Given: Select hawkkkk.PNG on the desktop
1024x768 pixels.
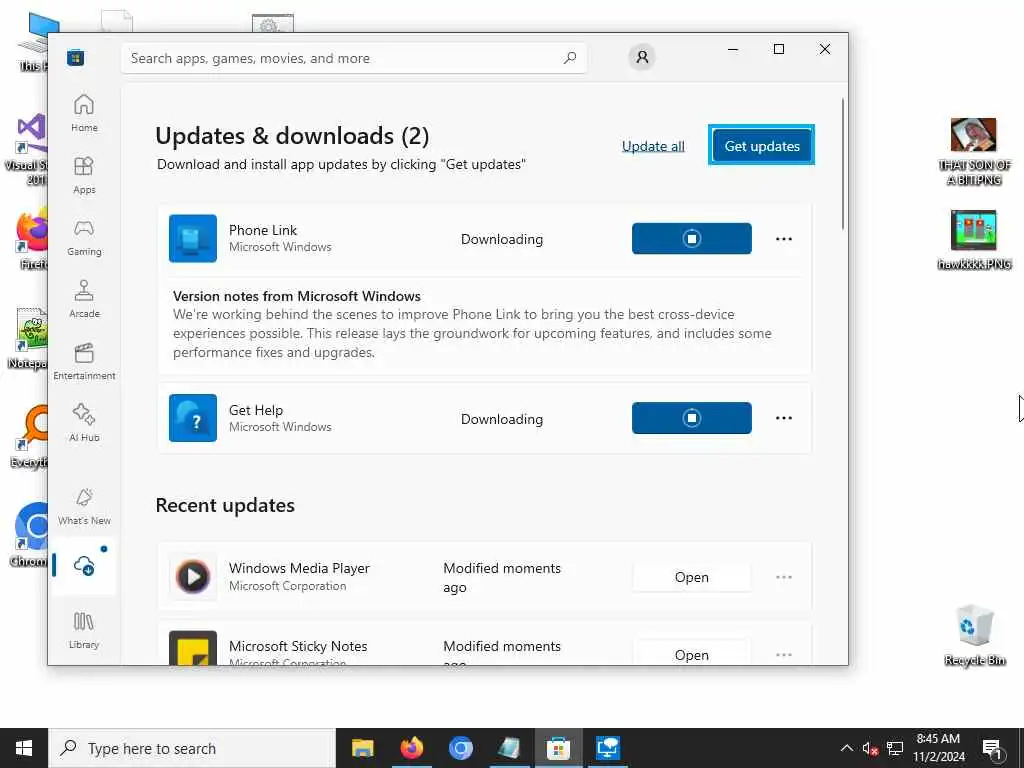Looking at the screenshot, I should 974,240.
